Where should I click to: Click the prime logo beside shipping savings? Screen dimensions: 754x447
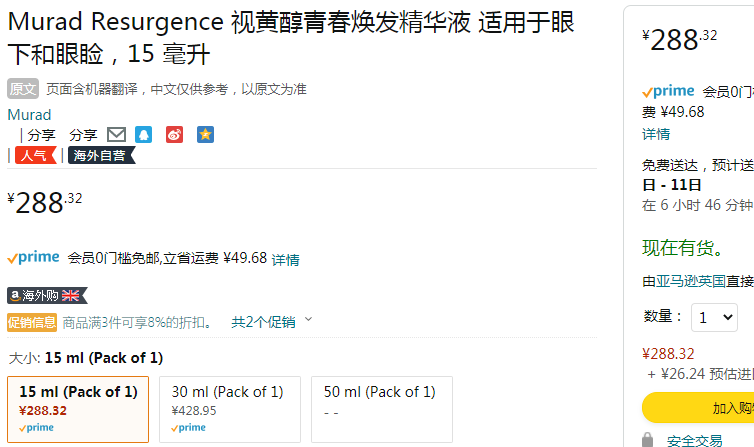click(x=34, y=258)
